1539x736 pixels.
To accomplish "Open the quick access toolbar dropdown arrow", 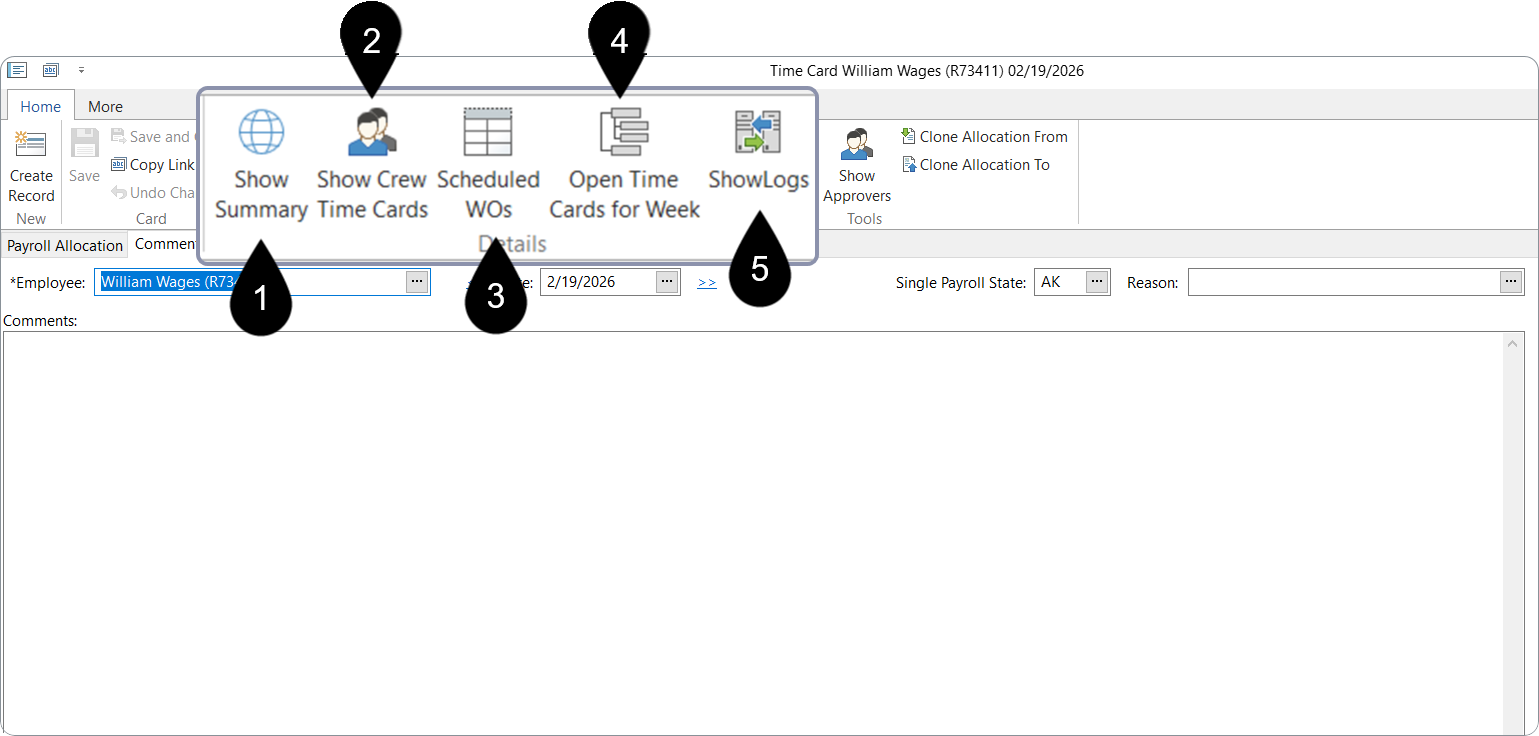I will [82, 70].
